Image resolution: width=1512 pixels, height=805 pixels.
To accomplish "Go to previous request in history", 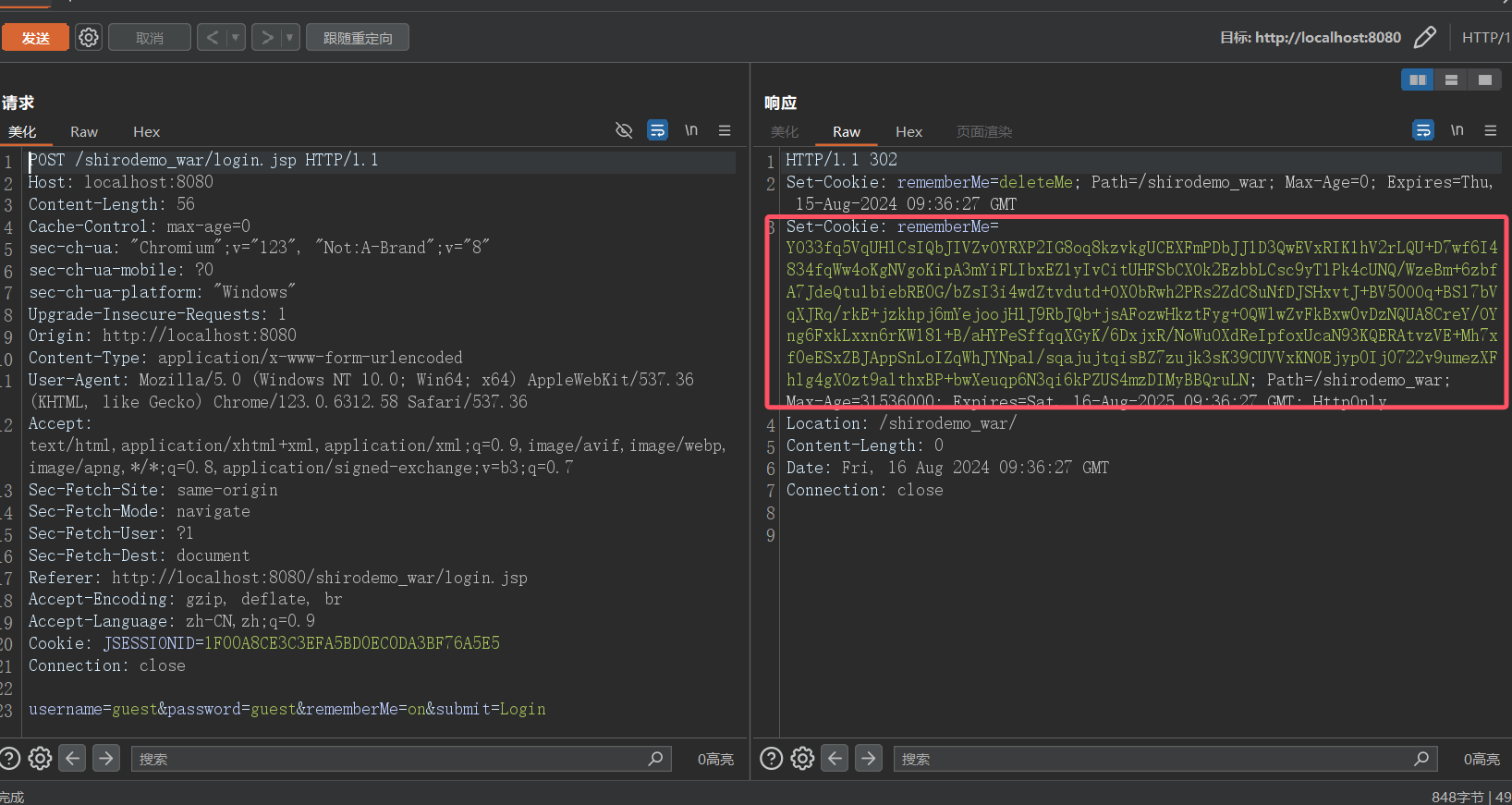I will pyautogui.click(x=213, y=38).
